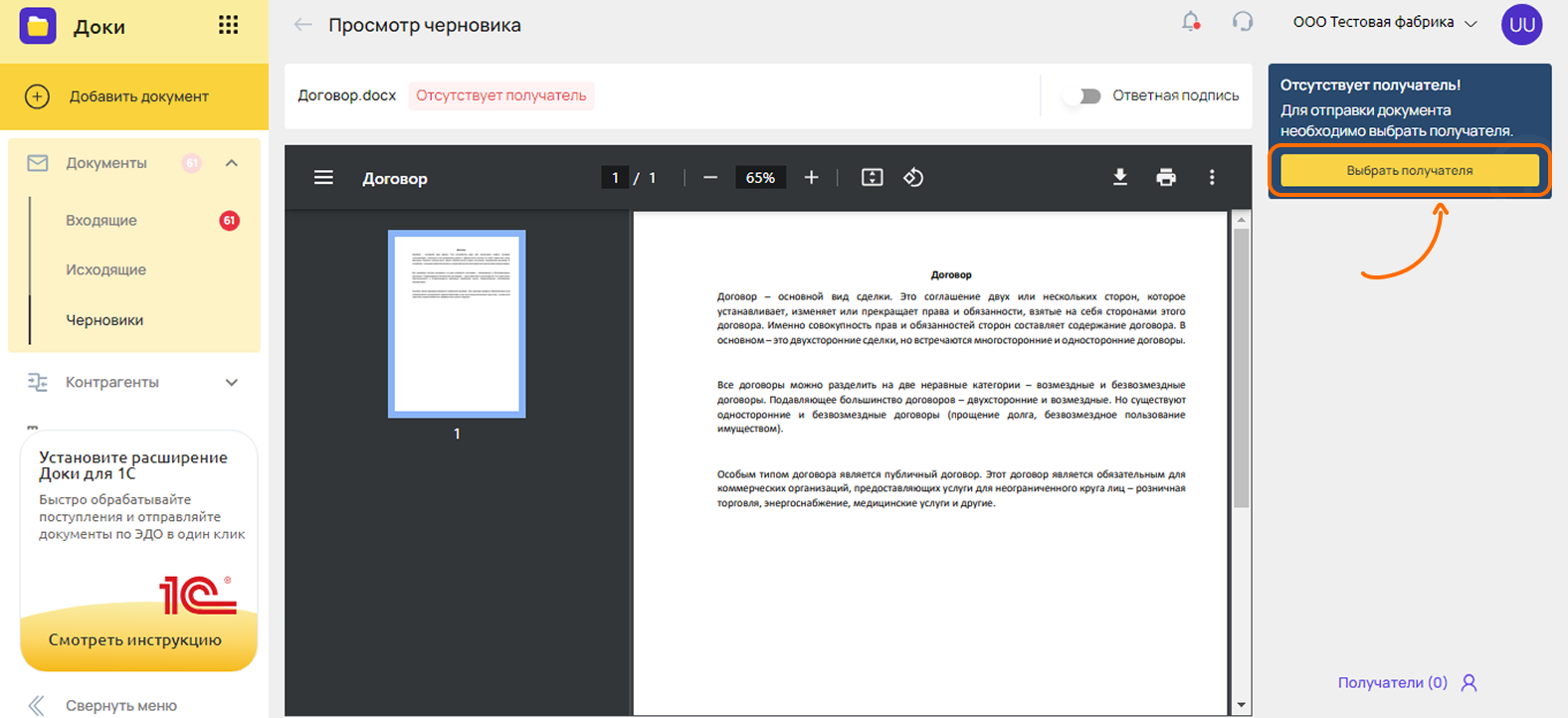The height and width of the screenshot is (718, 1568).
Task: Click the page number input field
Action: [615, 177]
